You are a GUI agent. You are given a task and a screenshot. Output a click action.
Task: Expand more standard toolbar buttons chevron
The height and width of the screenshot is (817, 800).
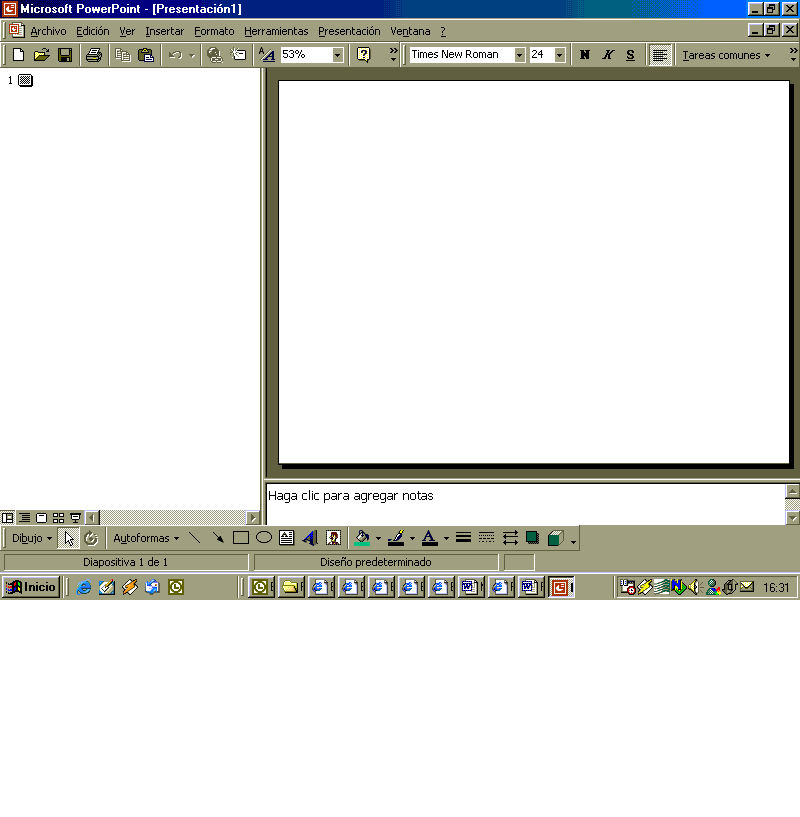(x=393, y=54)
